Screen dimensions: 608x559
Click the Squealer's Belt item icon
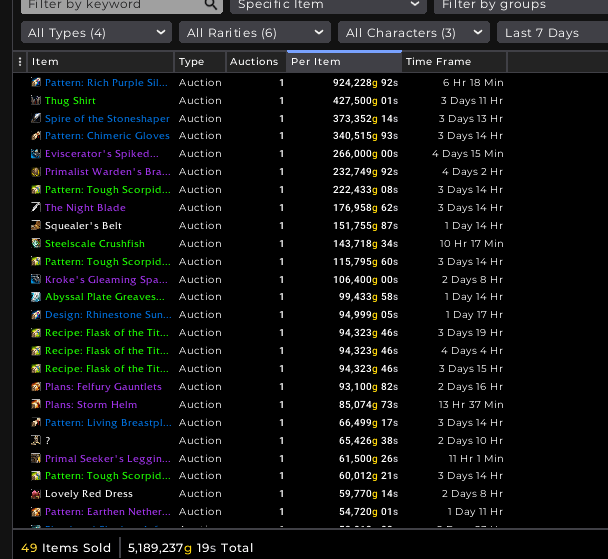(36, 226)
